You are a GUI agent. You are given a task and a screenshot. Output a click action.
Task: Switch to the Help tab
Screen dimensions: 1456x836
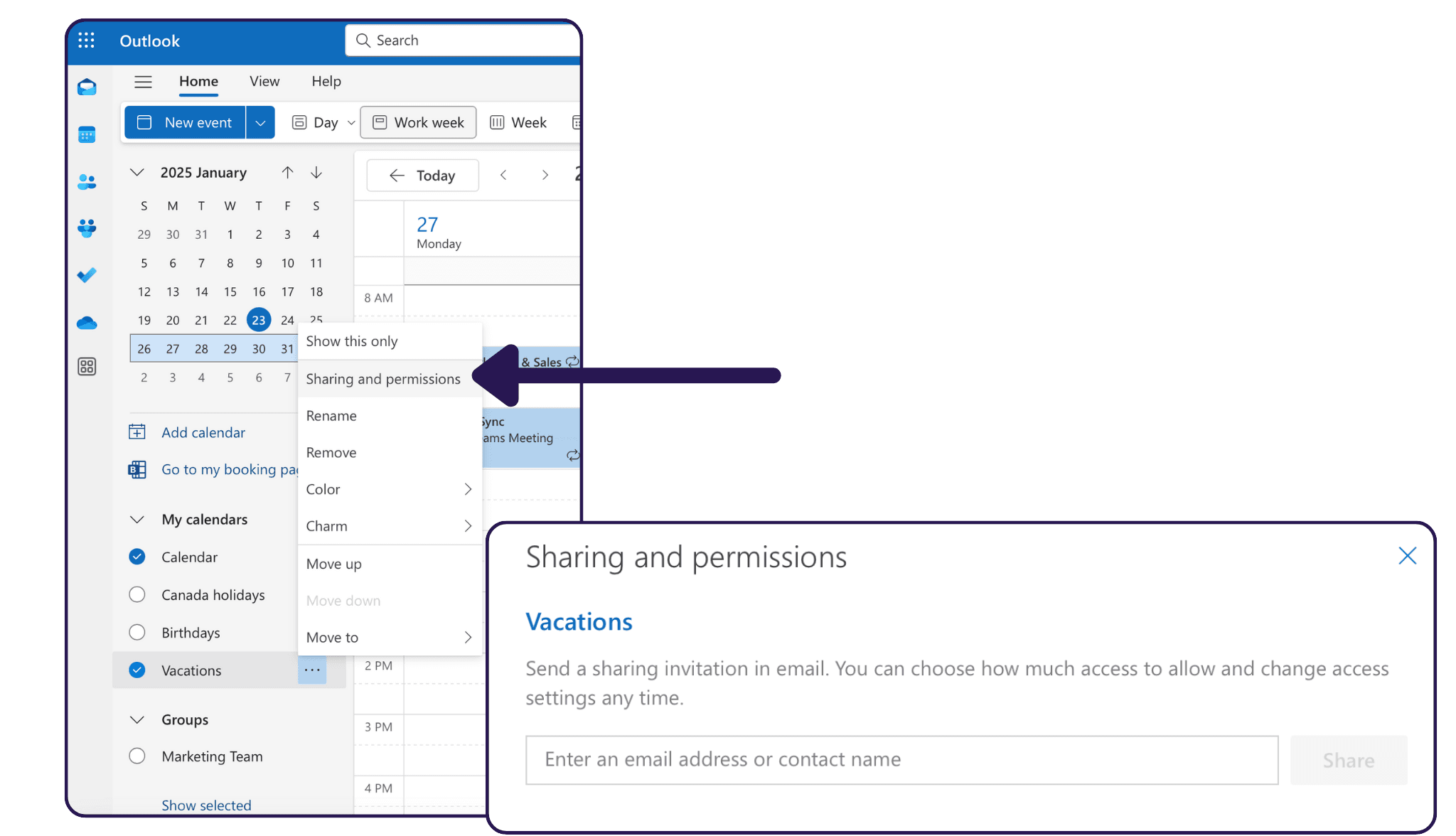pos(326,82)
